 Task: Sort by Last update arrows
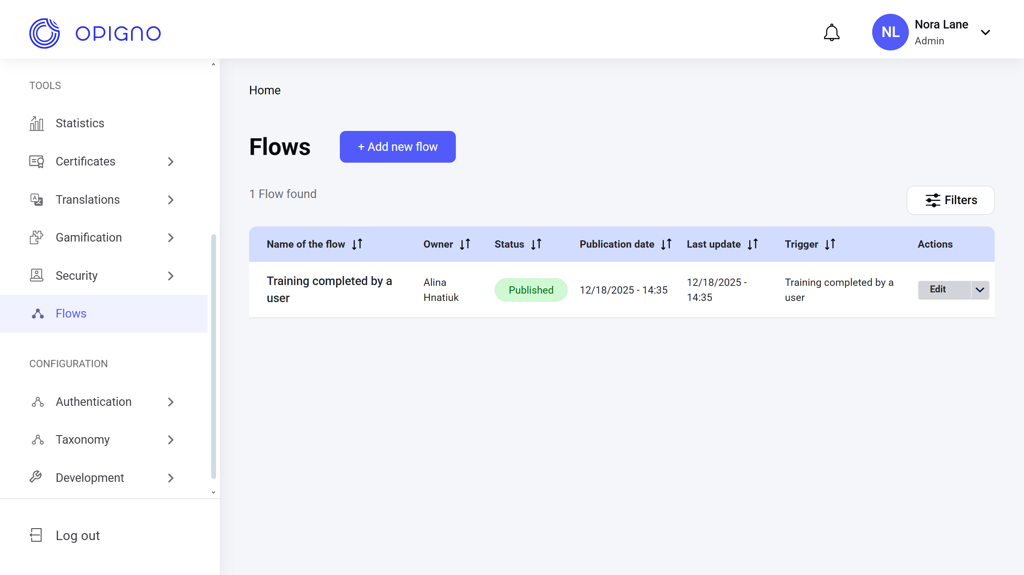pyautogui.click(x=753, y=244)
